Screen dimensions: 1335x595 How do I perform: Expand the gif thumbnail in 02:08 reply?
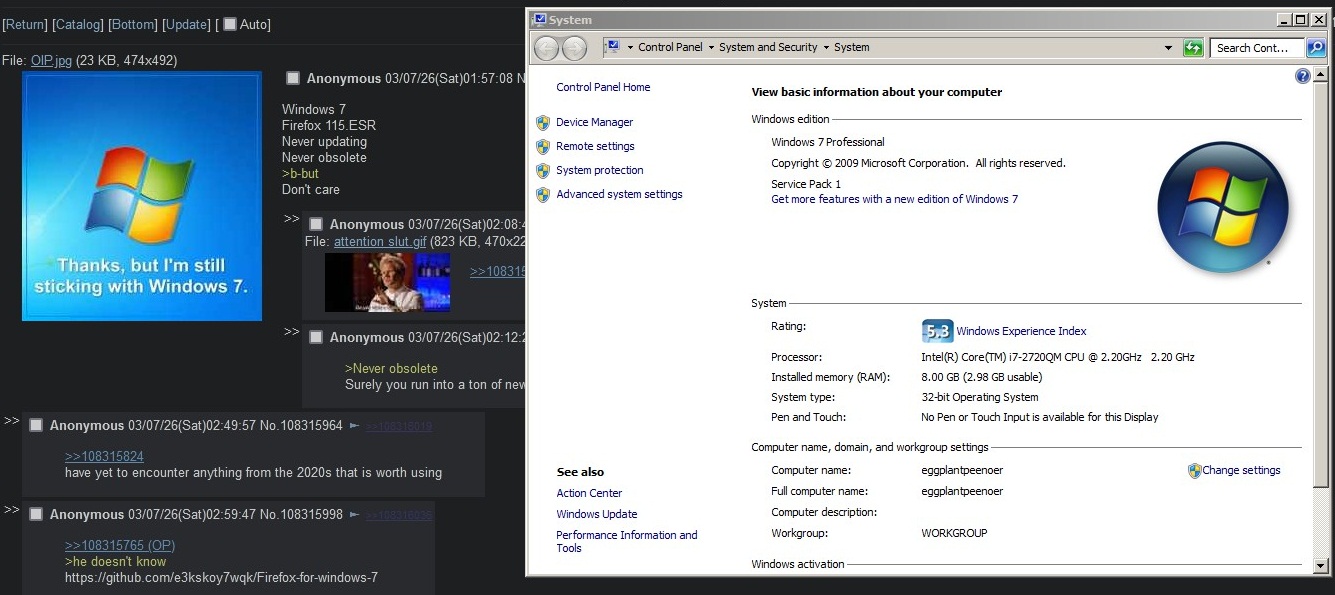[x=388, y=282]
